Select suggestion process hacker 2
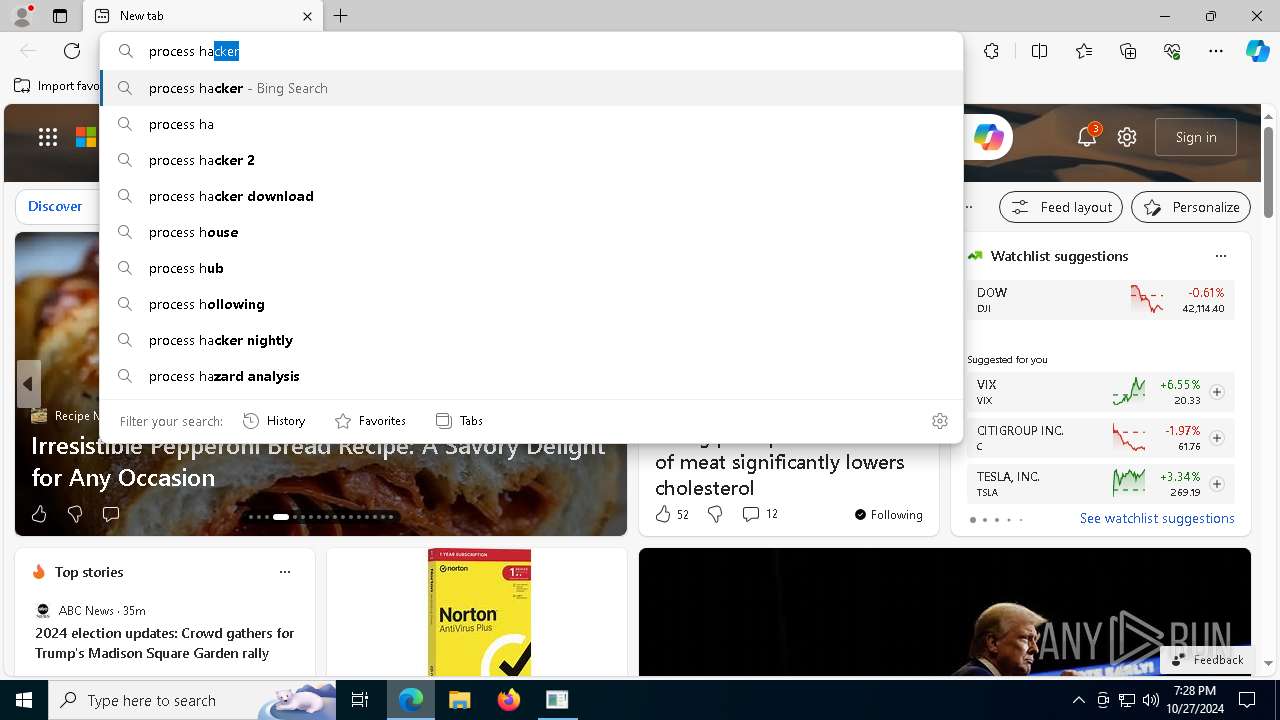This screenshot has width=1280, height=720. 532,160
